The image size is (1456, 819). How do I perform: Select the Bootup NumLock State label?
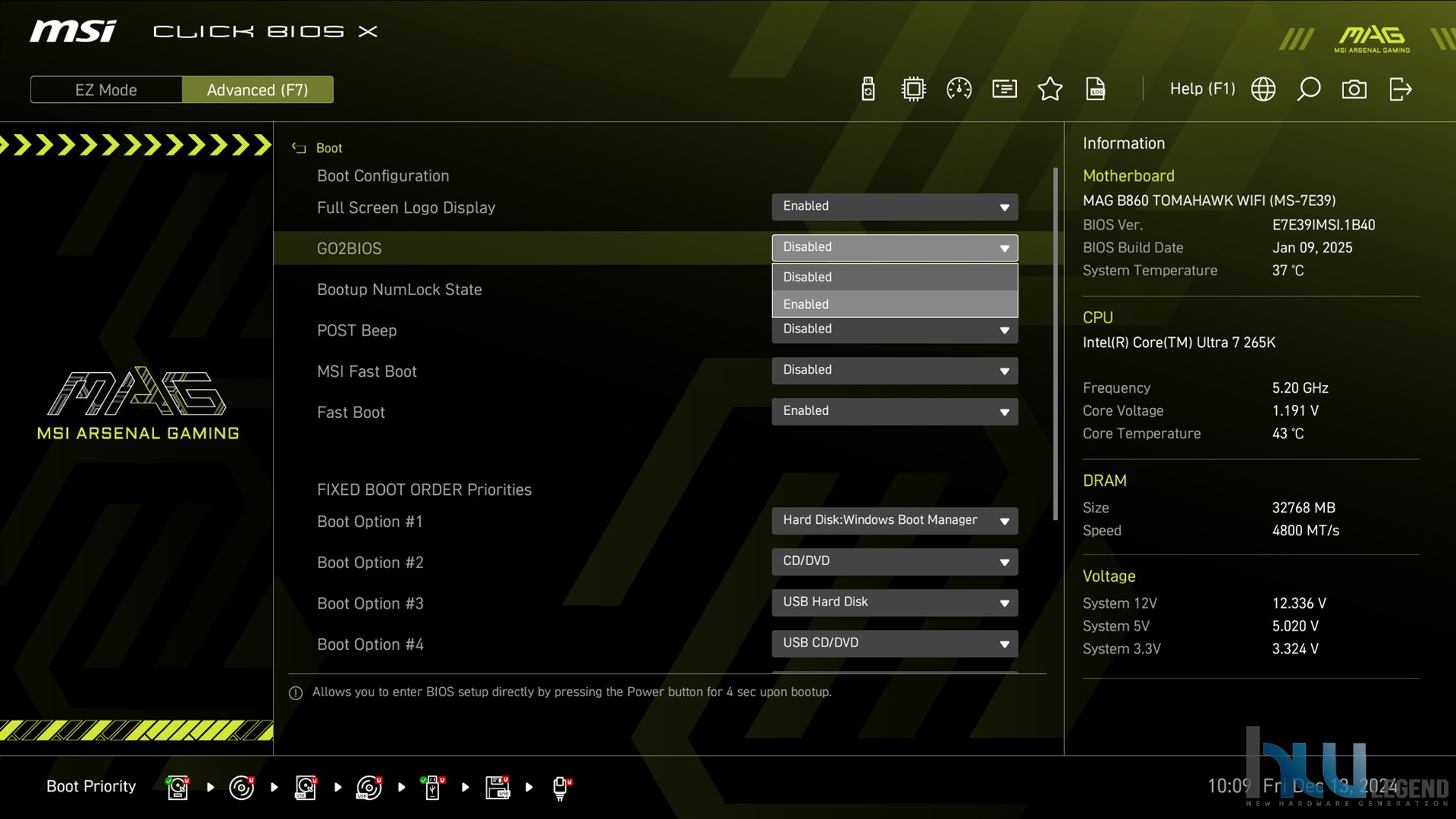click(399, 290)
